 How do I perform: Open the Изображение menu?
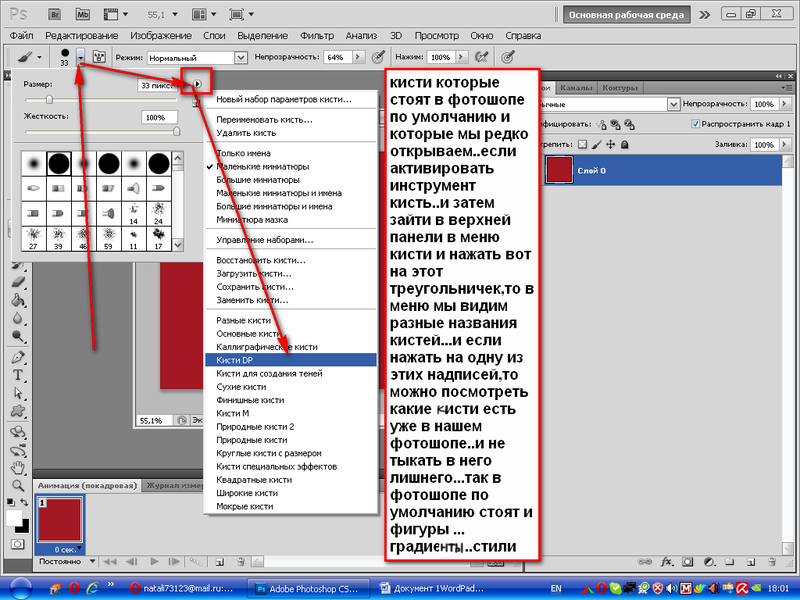[x=161, y=36]
